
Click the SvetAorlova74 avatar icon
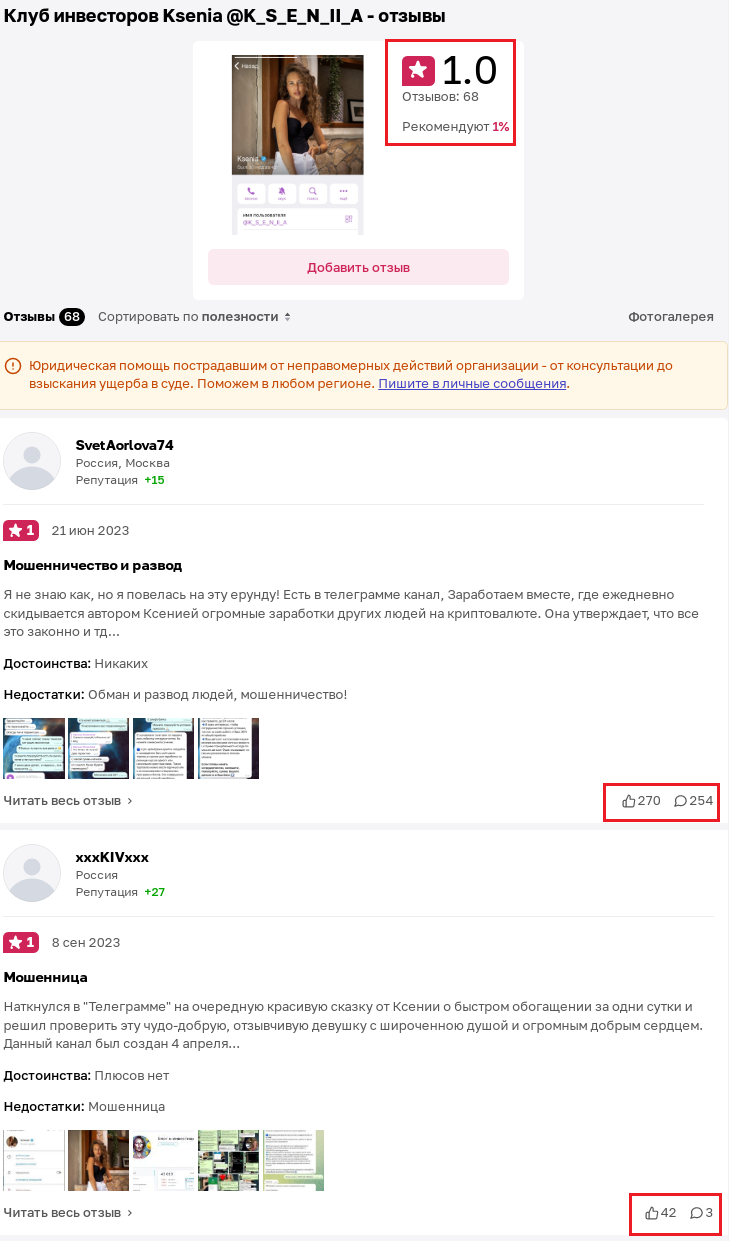pos(33,461)
